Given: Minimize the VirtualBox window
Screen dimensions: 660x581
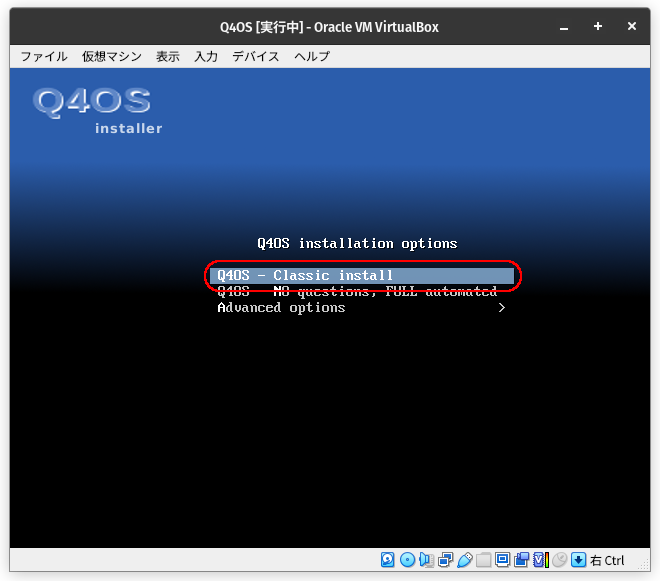Looking at the screenshot, I should (564, 27).
